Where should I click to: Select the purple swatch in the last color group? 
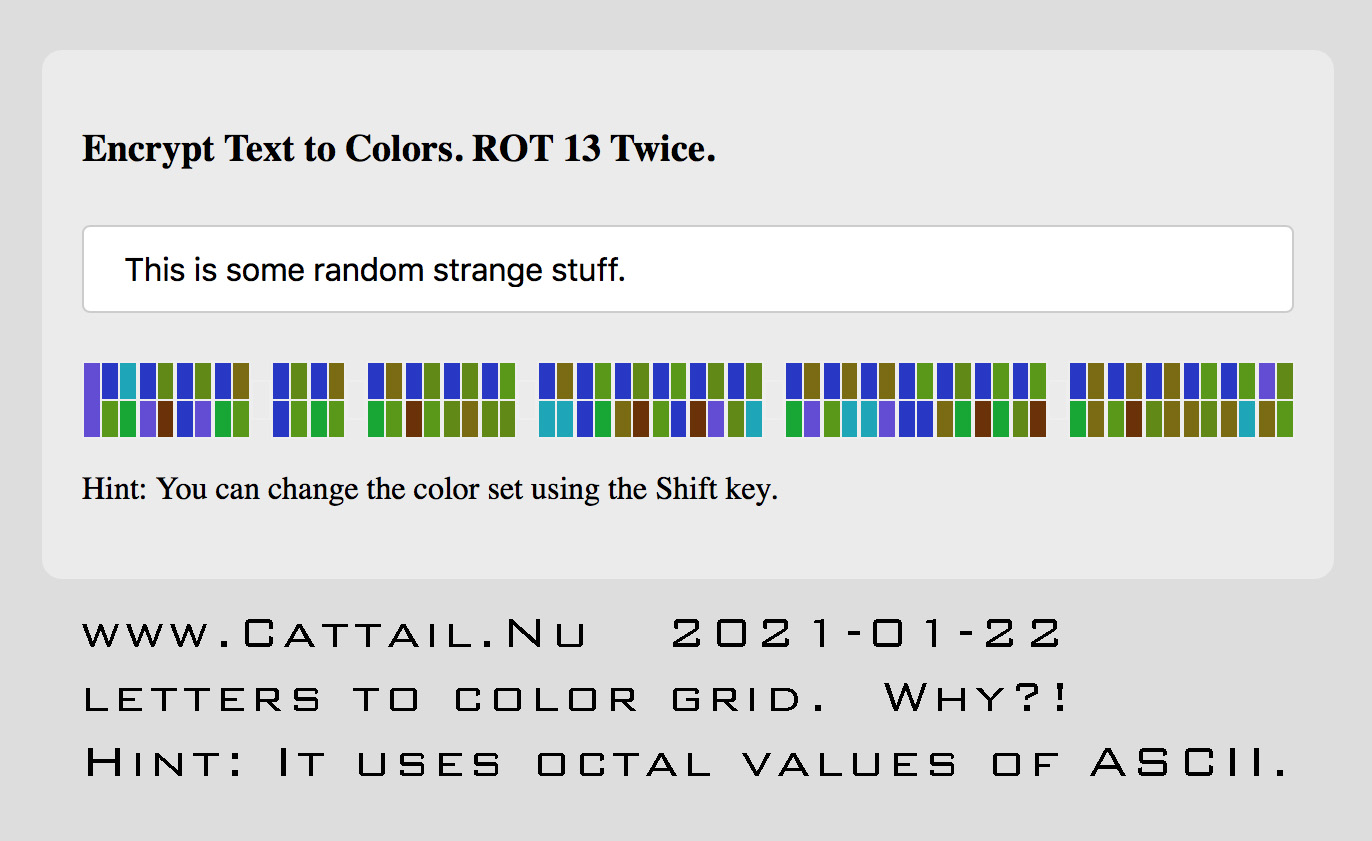click(1266, 381)
